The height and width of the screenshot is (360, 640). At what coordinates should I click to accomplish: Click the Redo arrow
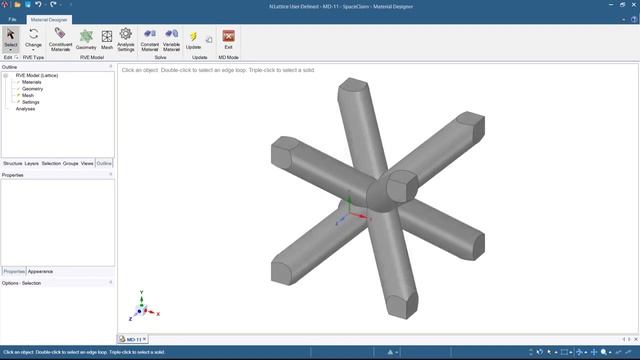click(53, 4)
